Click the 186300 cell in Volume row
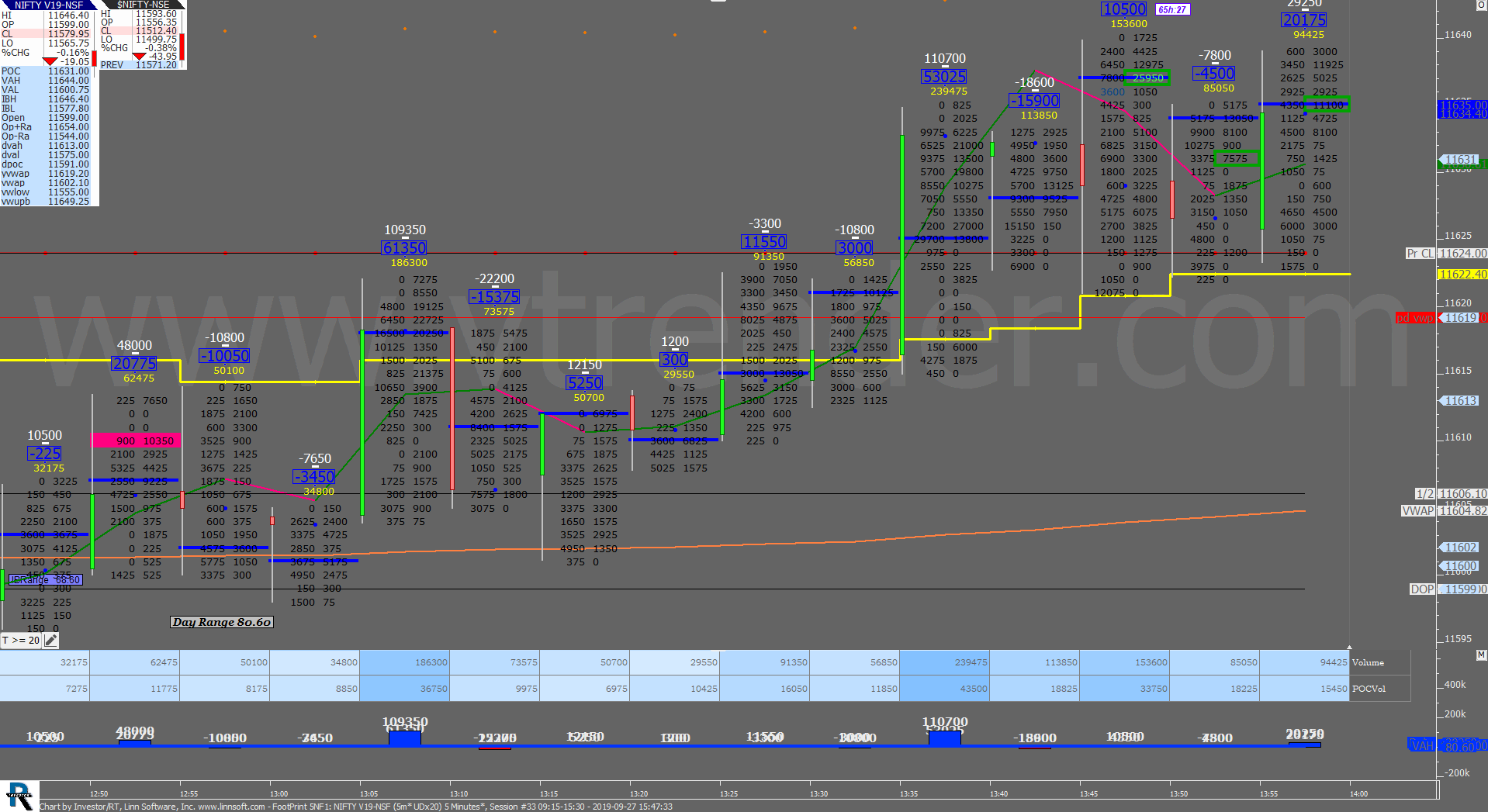 pyautogui.click(x=404, y=662)
